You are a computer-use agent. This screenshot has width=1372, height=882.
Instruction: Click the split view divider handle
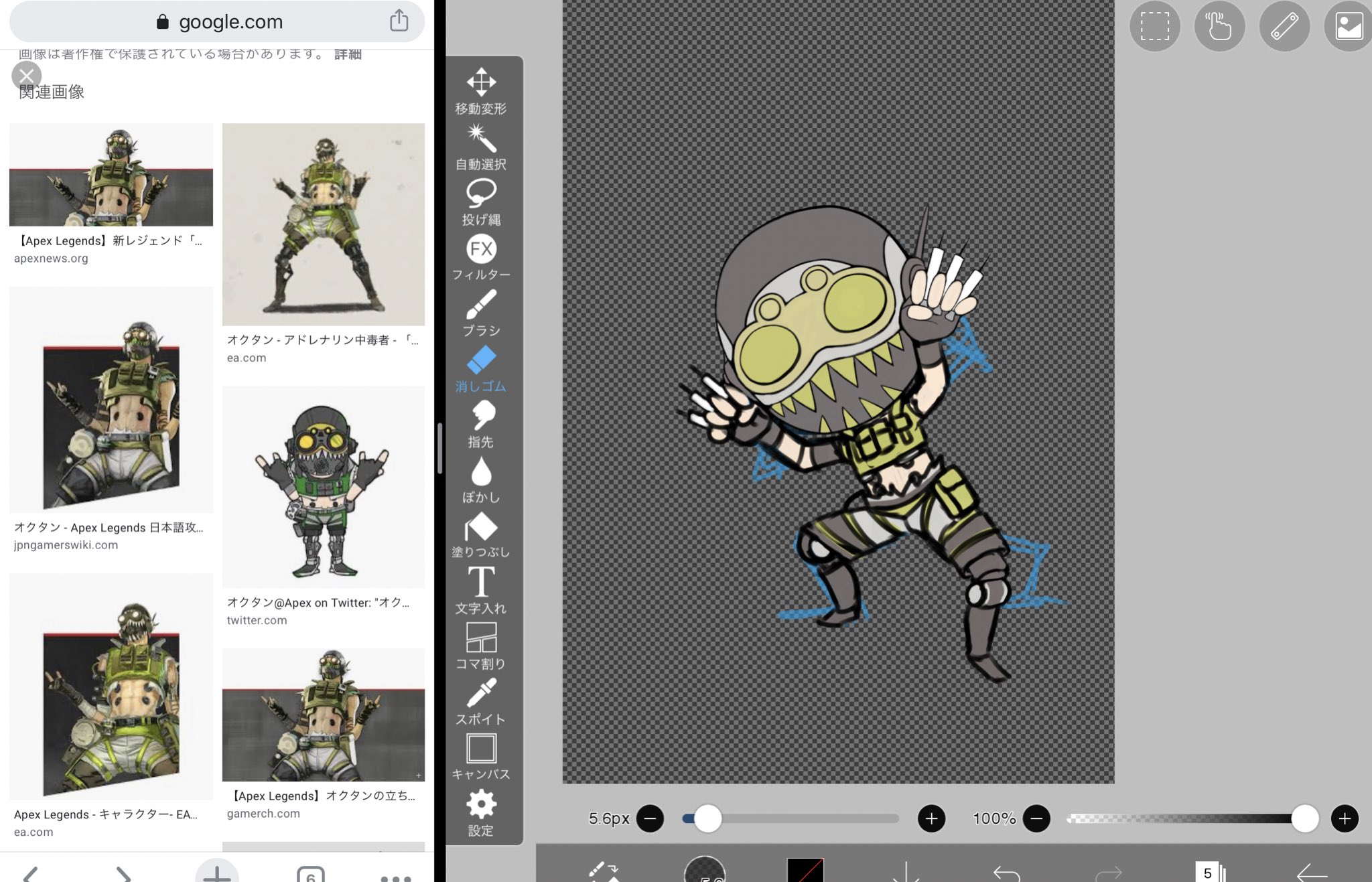tap(439, 449)
